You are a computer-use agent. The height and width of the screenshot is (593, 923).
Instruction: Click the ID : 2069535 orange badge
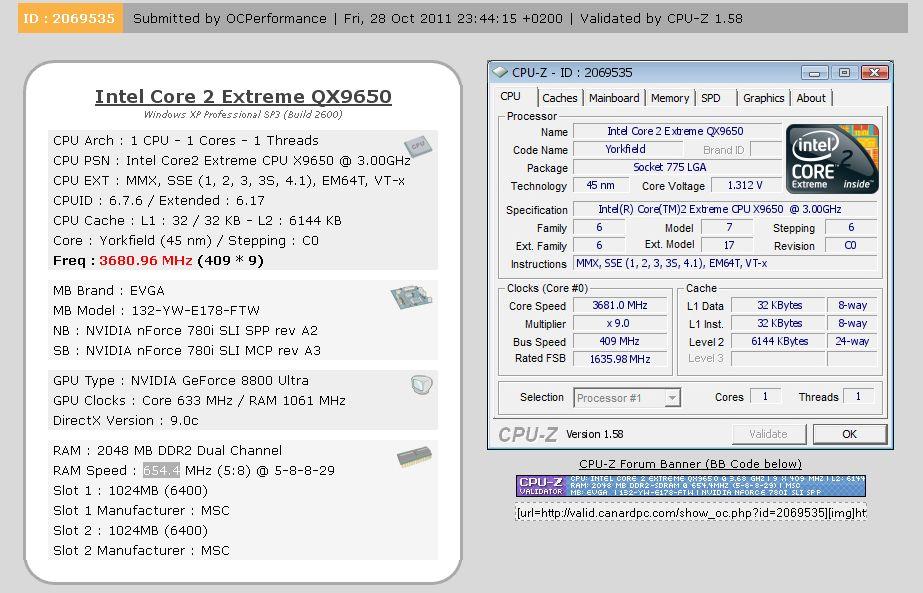(70, 18)
